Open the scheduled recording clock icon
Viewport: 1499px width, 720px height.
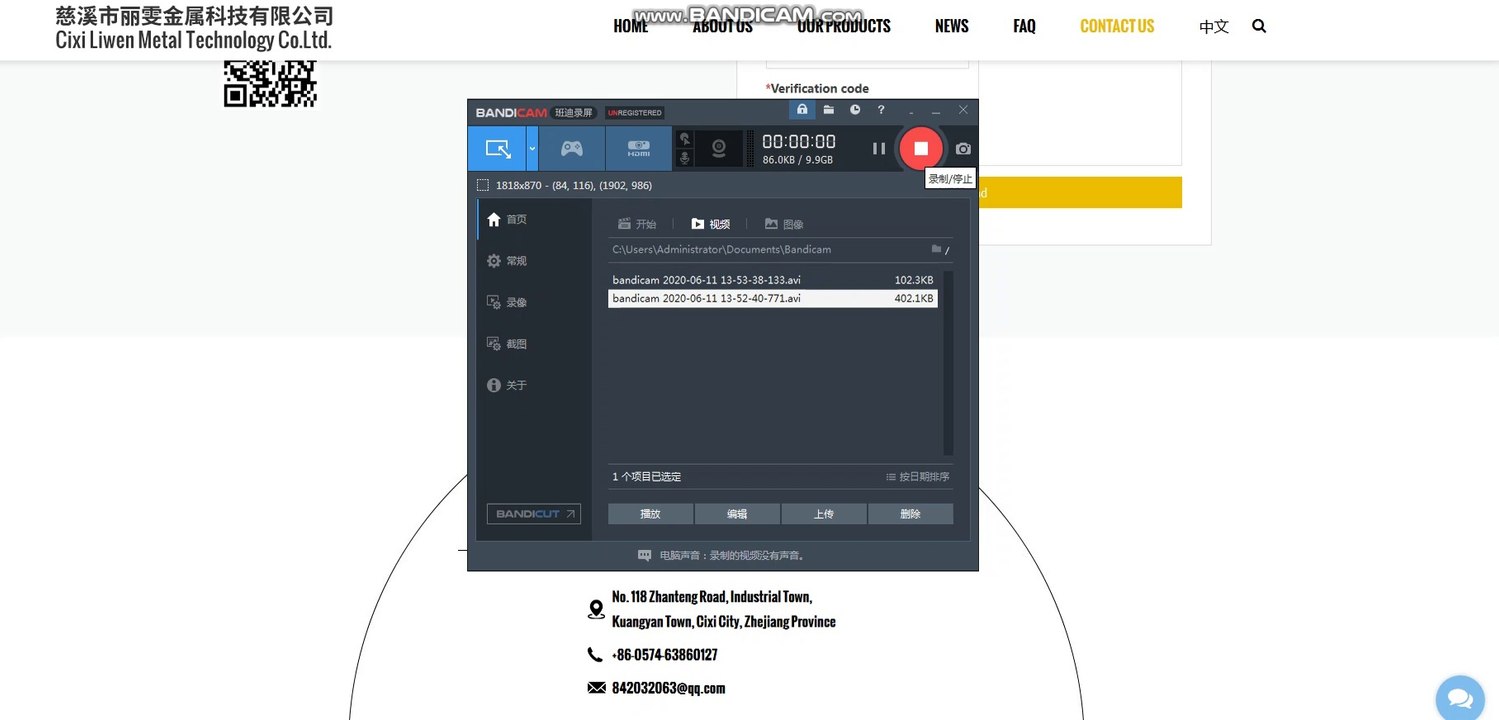pos(855,110)
